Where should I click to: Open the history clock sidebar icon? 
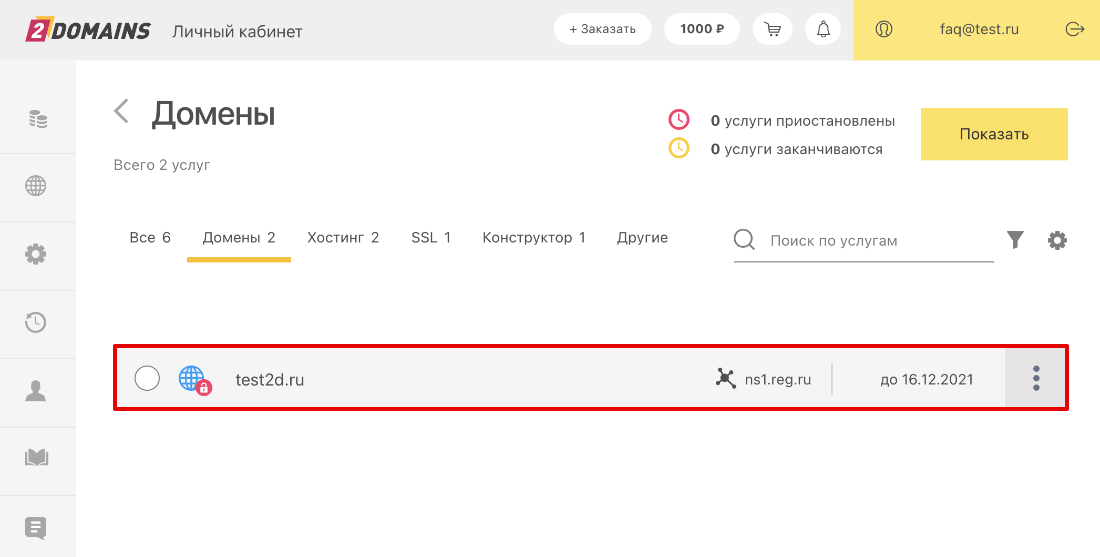[x=36, y=322]
